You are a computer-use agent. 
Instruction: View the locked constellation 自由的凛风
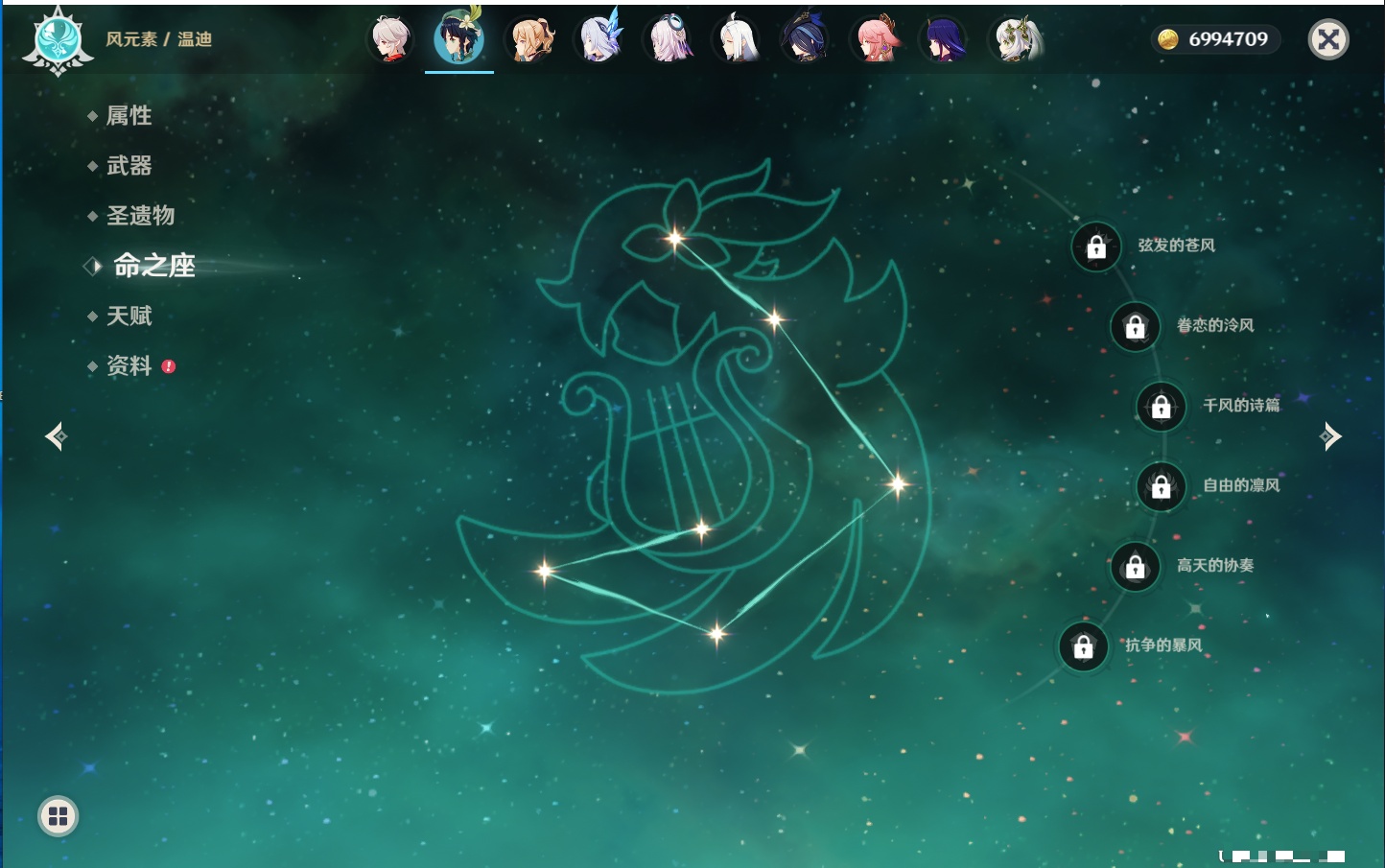[x=1162, y=486]
